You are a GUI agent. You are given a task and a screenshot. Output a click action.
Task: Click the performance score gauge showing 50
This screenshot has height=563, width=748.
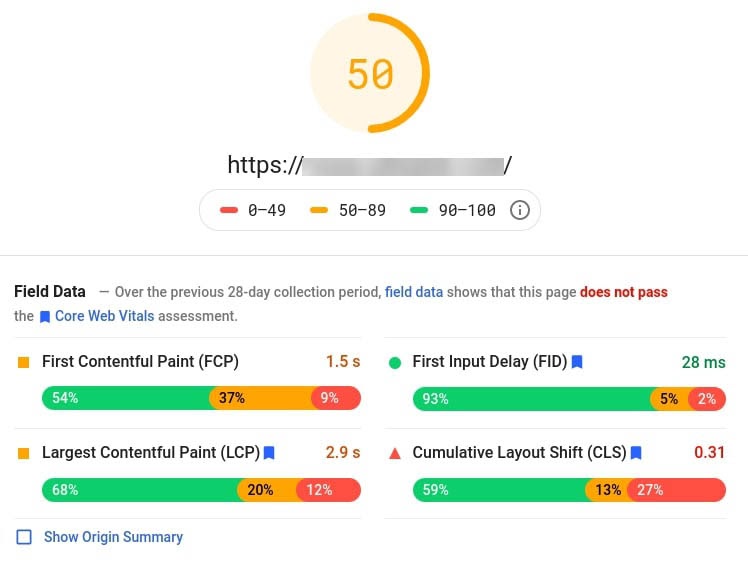point(370,73)
